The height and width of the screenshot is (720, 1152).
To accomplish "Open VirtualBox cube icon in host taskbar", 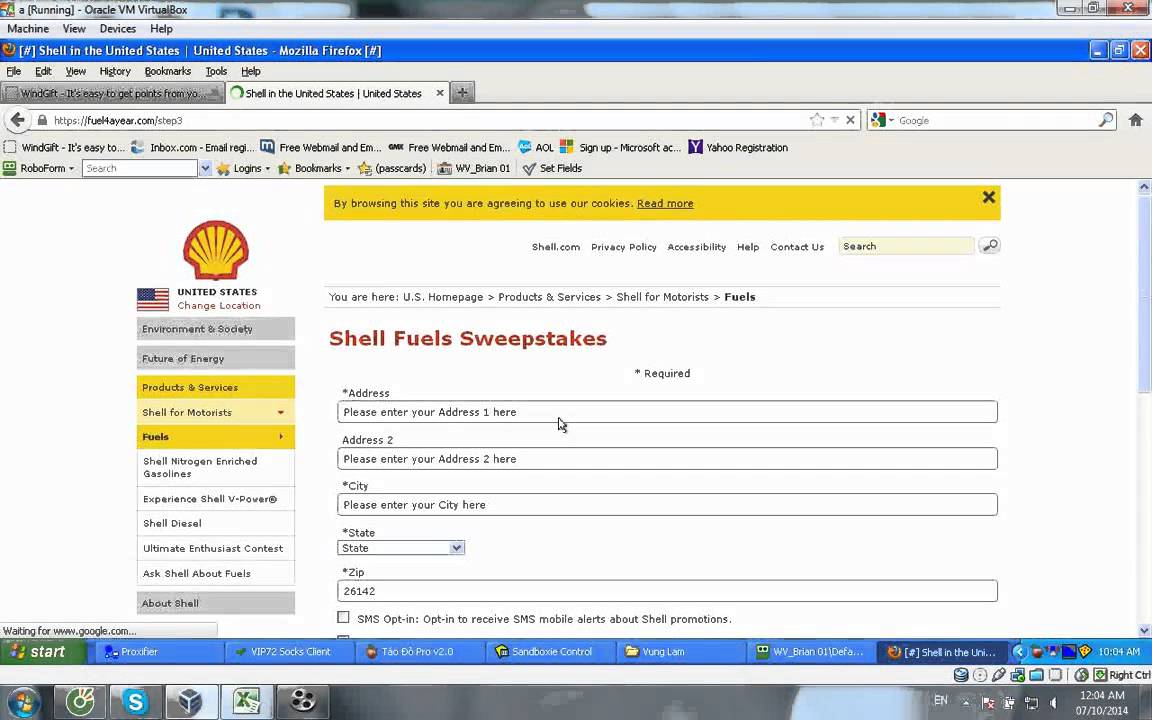I will 191,702.
